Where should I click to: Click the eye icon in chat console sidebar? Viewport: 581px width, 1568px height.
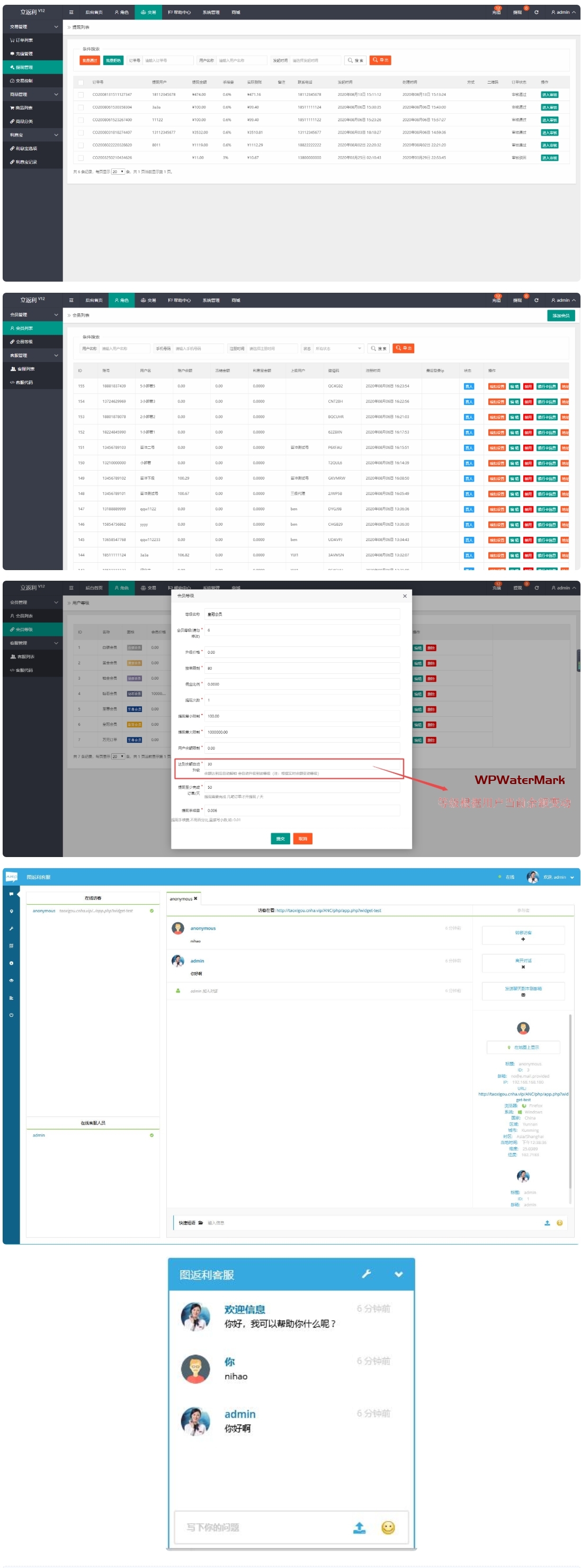click(11, 980)
